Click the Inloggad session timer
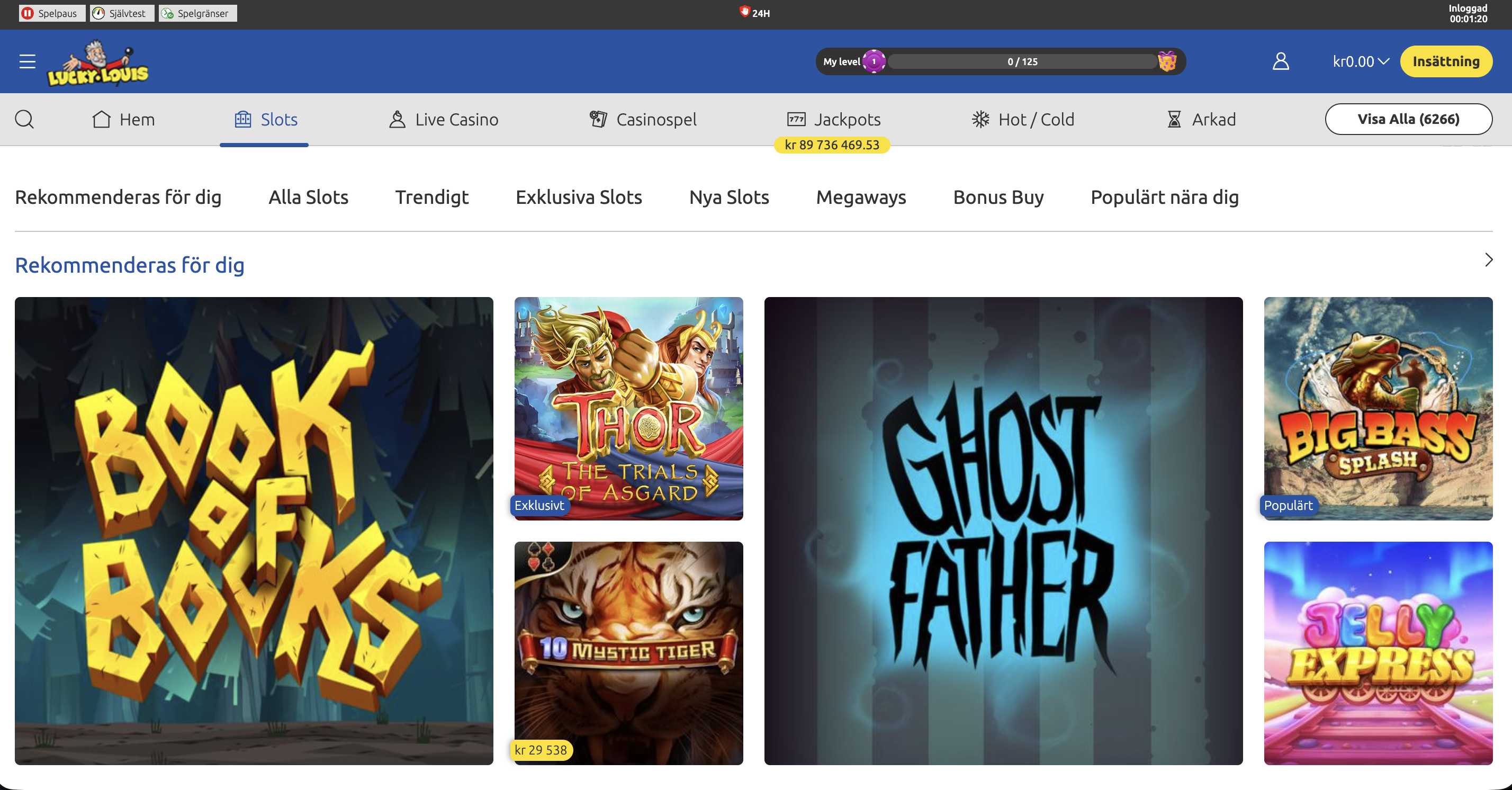1512x790 pixels. click(1468, 13)
